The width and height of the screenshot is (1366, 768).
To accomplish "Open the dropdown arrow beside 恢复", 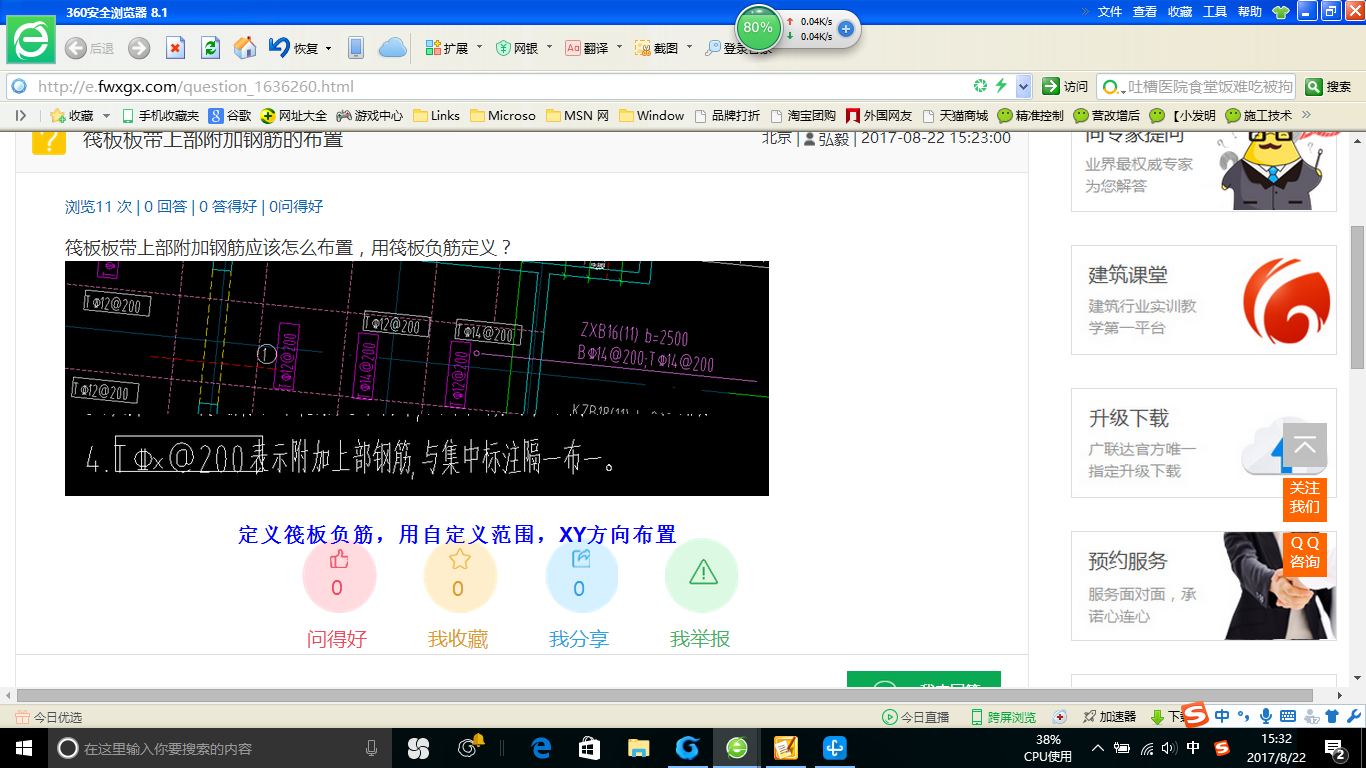I will point(328,48).
